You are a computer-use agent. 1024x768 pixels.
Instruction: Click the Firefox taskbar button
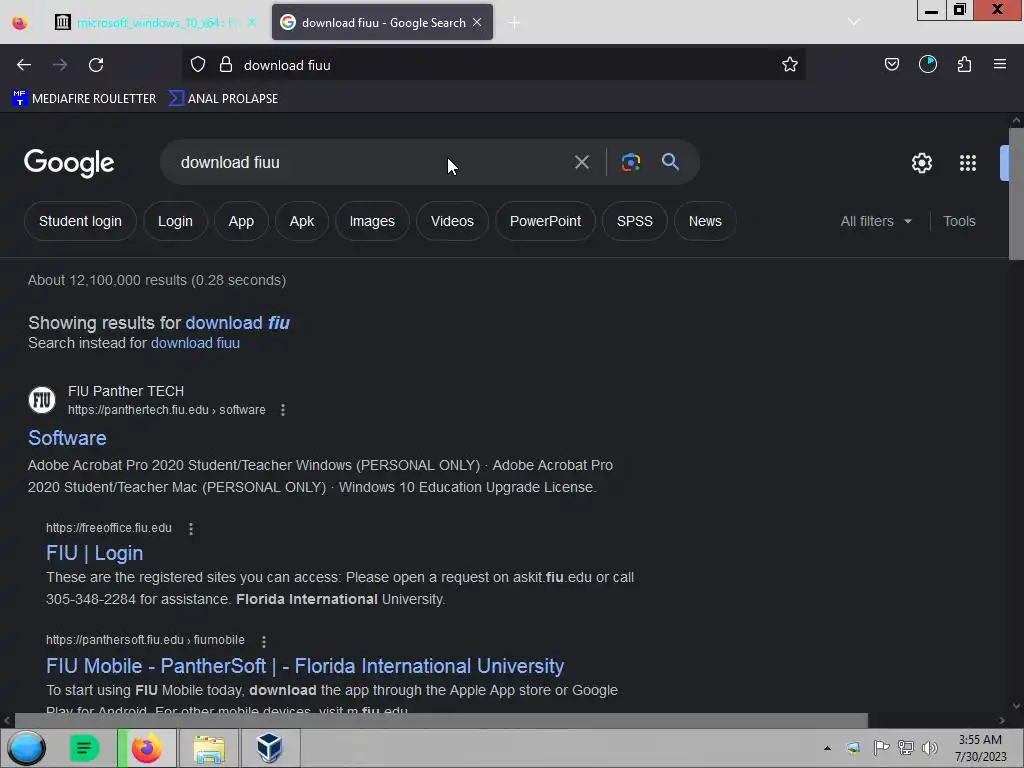(x=147, y=748)
